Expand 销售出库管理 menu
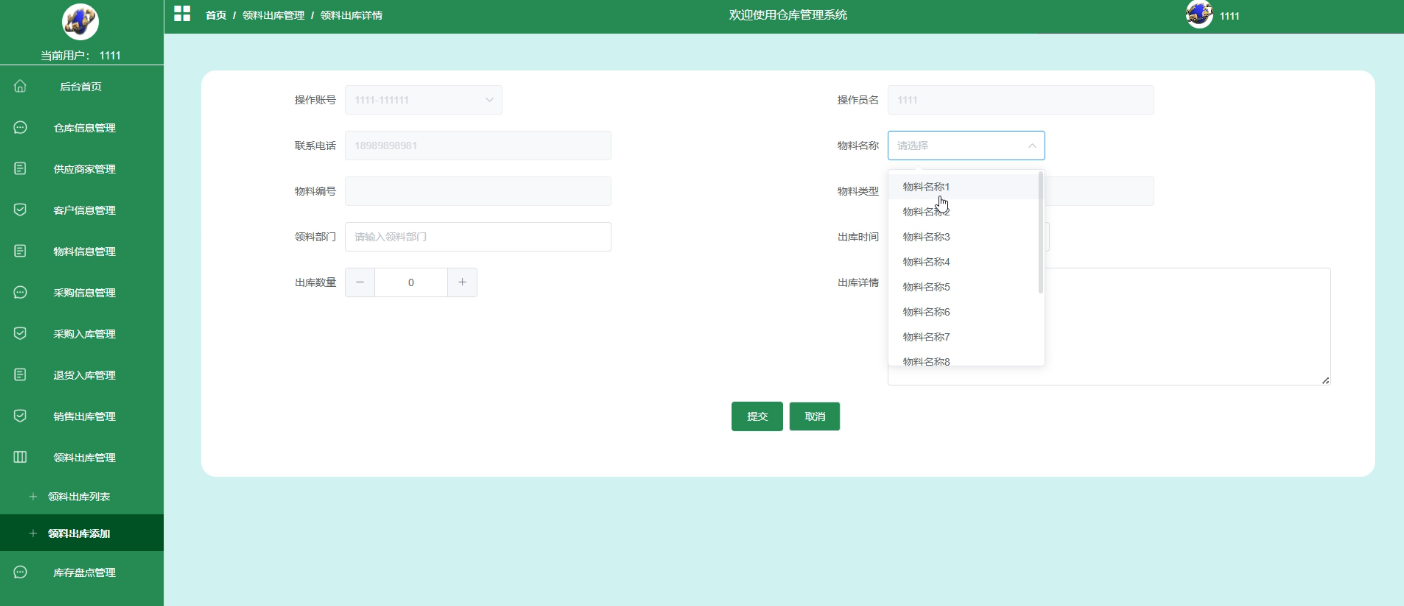 [82, 416]
